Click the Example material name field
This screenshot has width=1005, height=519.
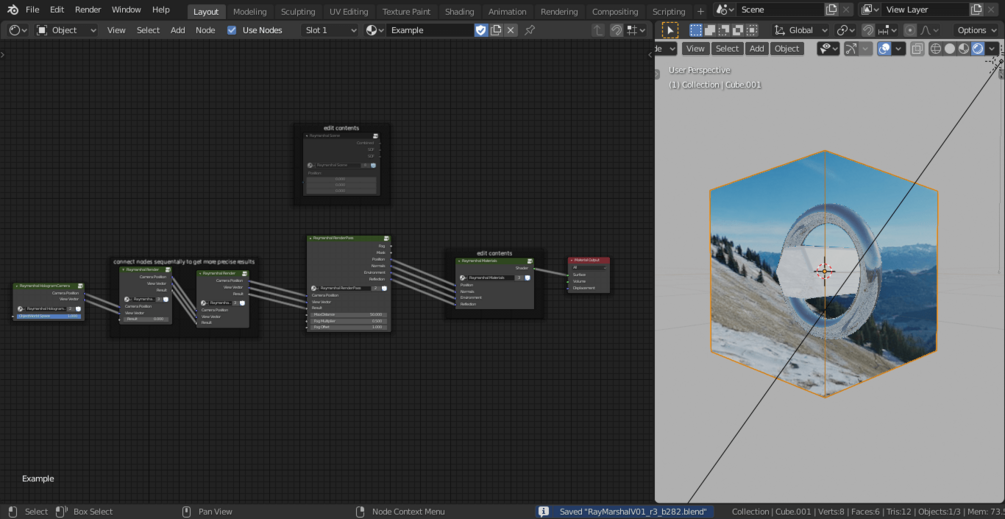click(x=428, y=30)
